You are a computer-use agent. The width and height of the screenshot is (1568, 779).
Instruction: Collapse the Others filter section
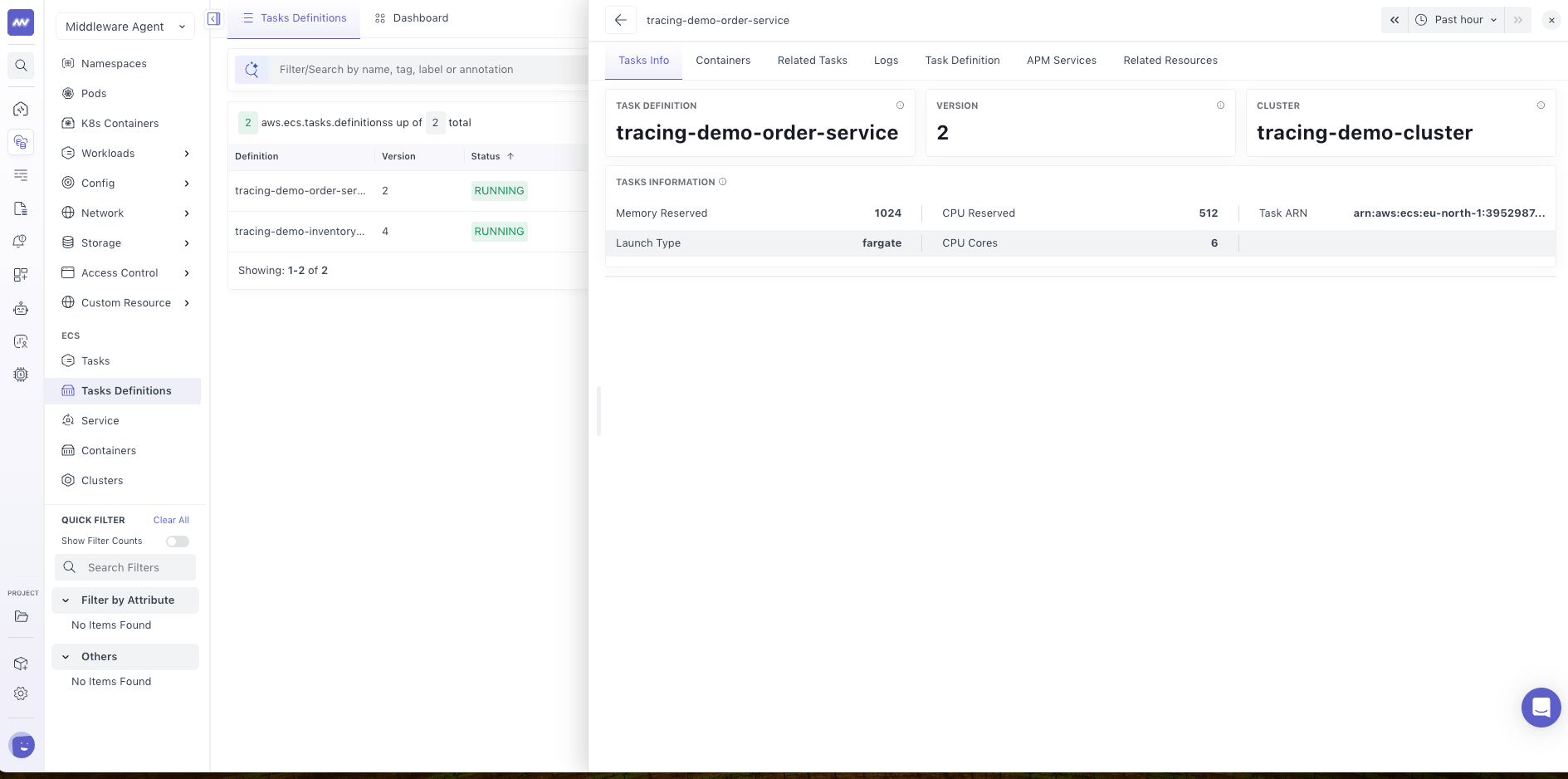click(x=125, y=656)
